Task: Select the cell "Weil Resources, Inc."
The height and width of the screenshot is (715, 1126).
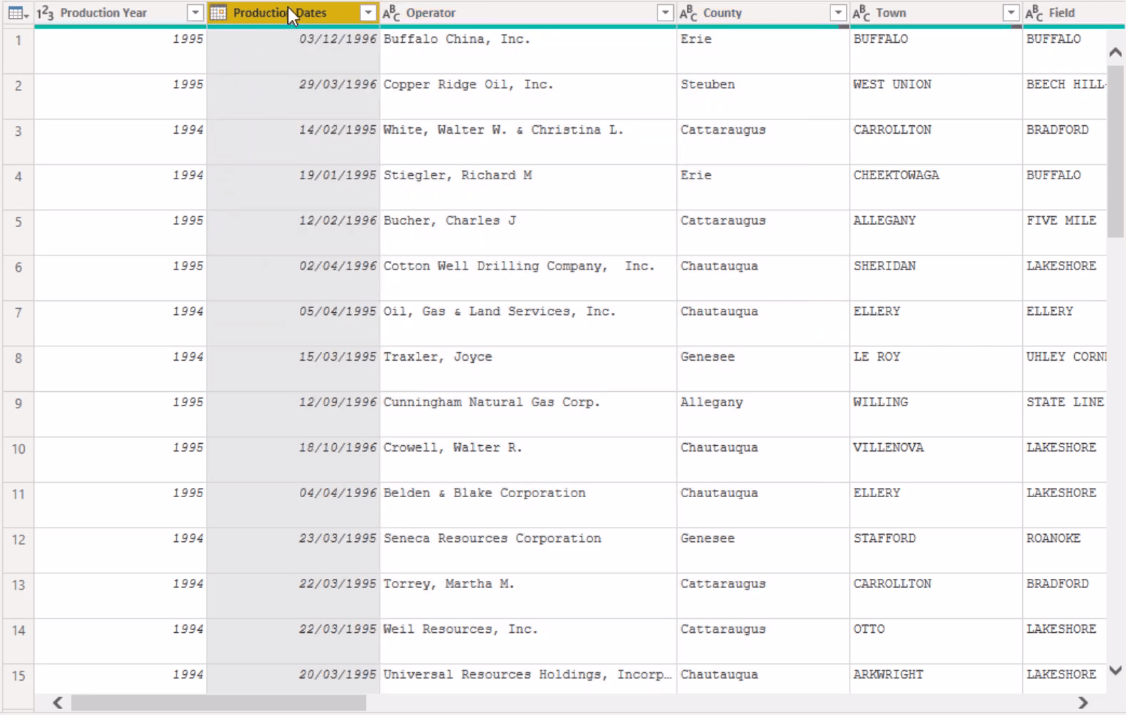Action: [528, 641]
